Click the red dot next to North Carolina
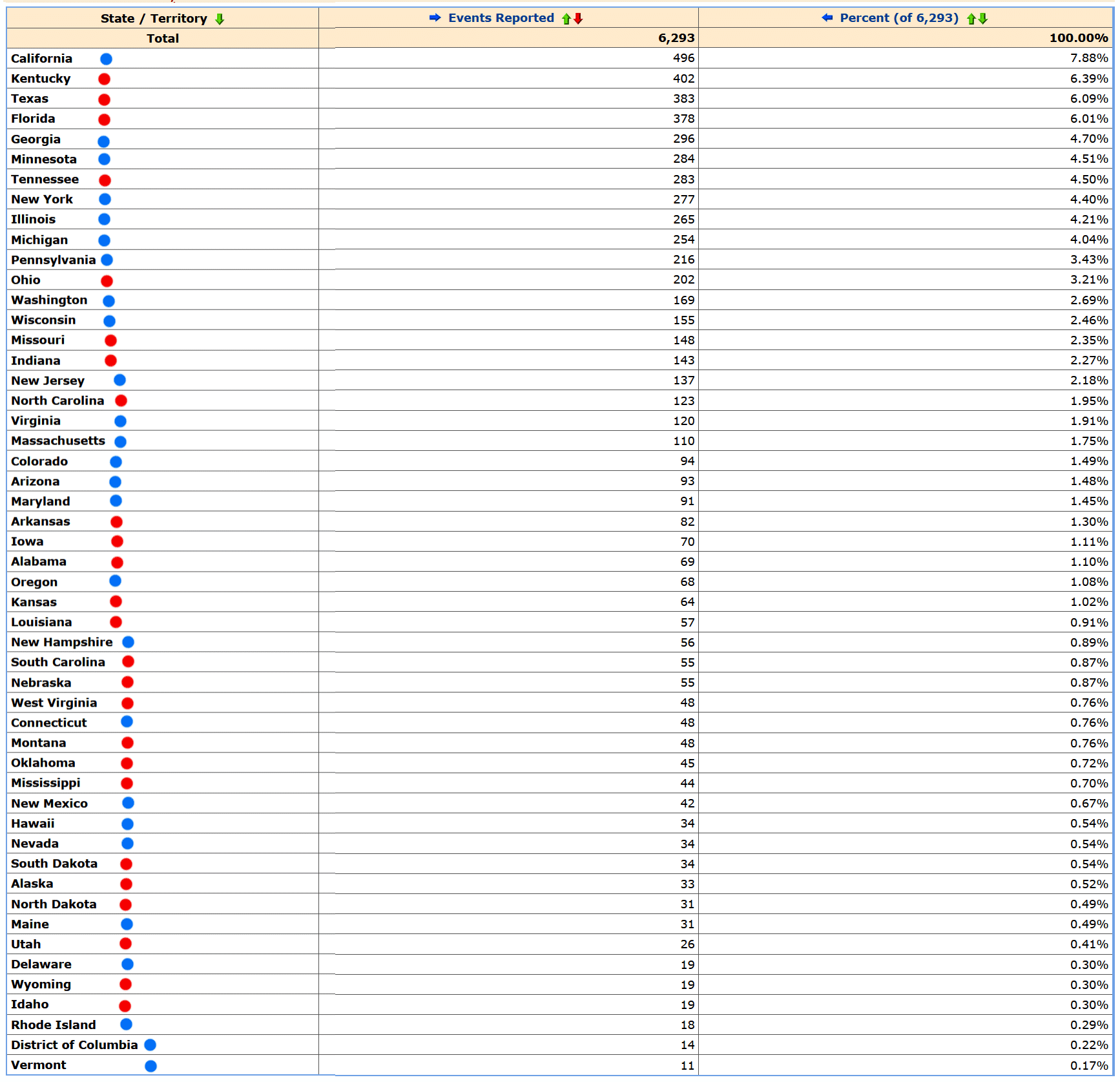Screen dimensions: 1120x1082 (x=121, y=401)
